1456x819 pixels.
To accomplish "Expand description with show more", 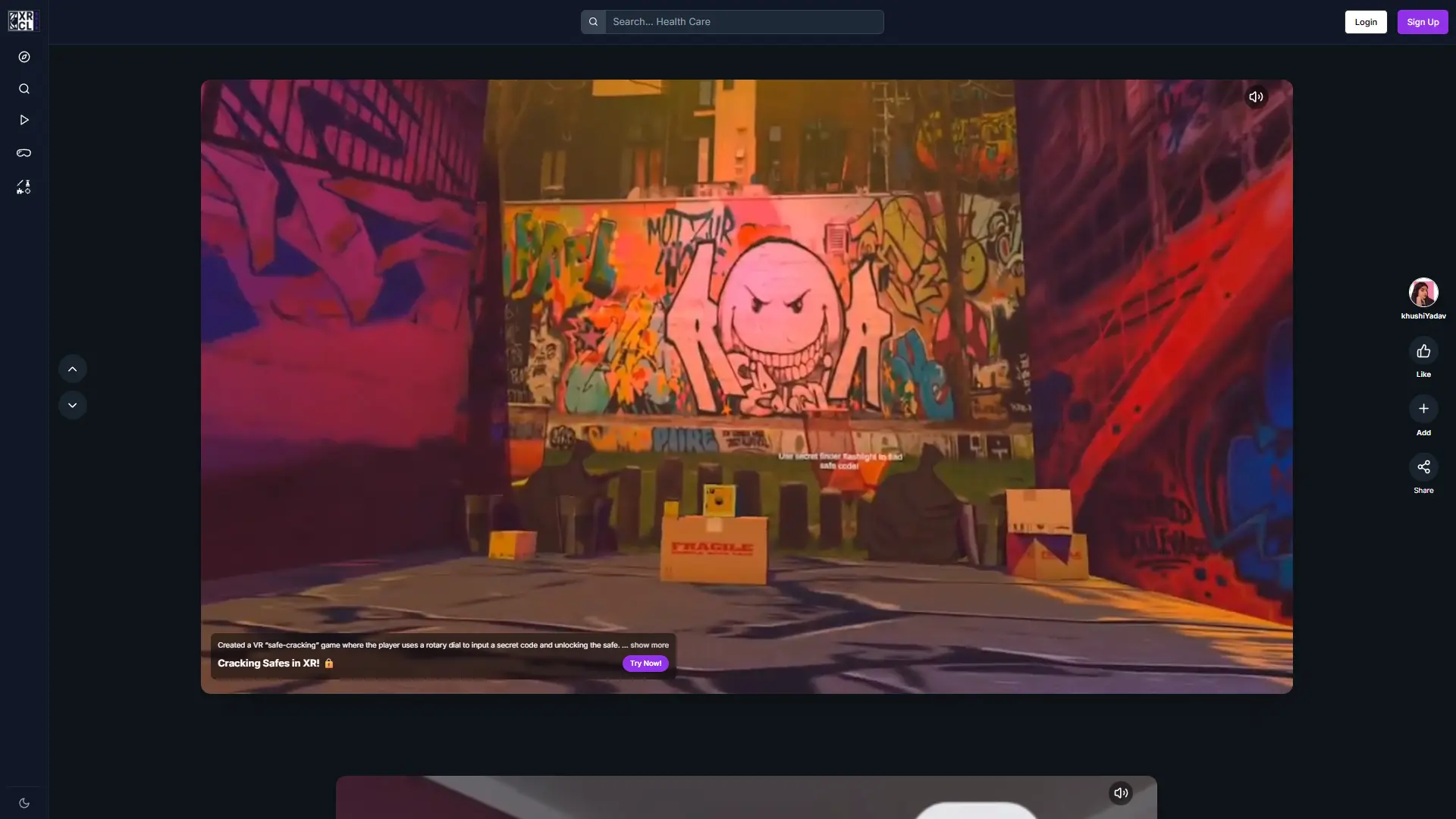I will (x=649, y=645).
